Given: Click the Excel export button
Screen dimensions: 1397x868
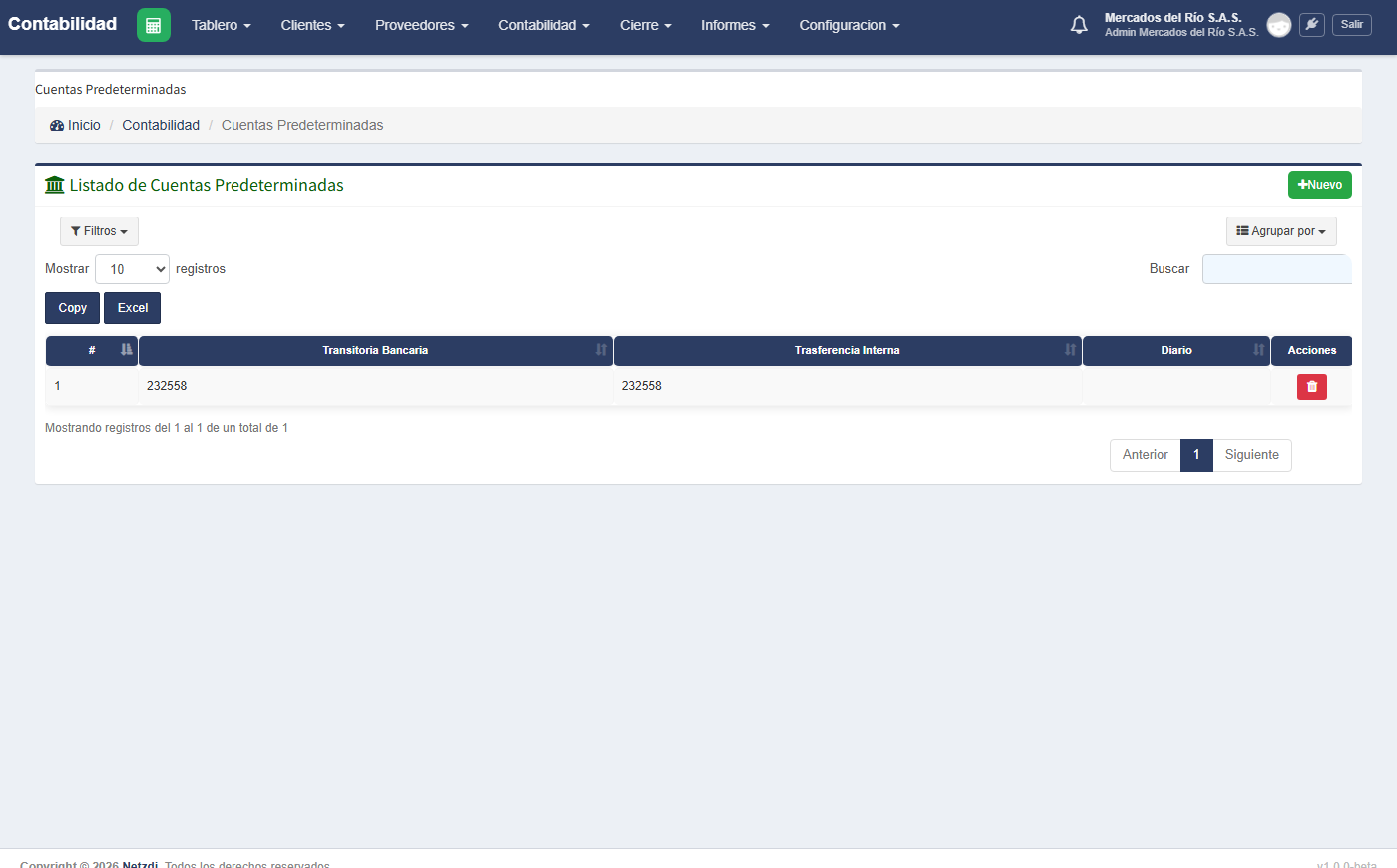Looking at the screenshot, I should (x=132, y=308).
